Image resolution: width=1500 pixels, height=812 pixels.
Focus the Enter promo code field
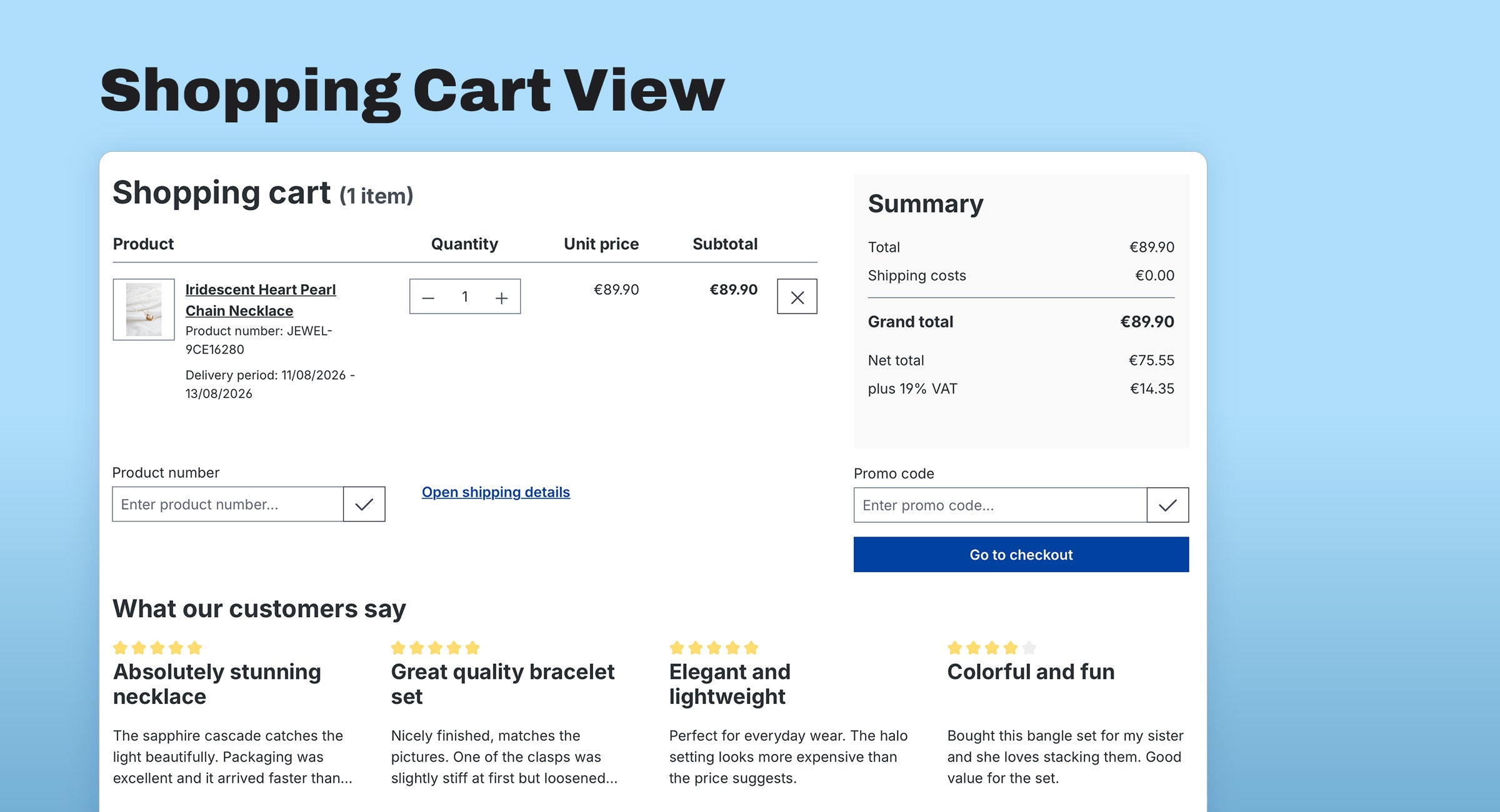1000,505
